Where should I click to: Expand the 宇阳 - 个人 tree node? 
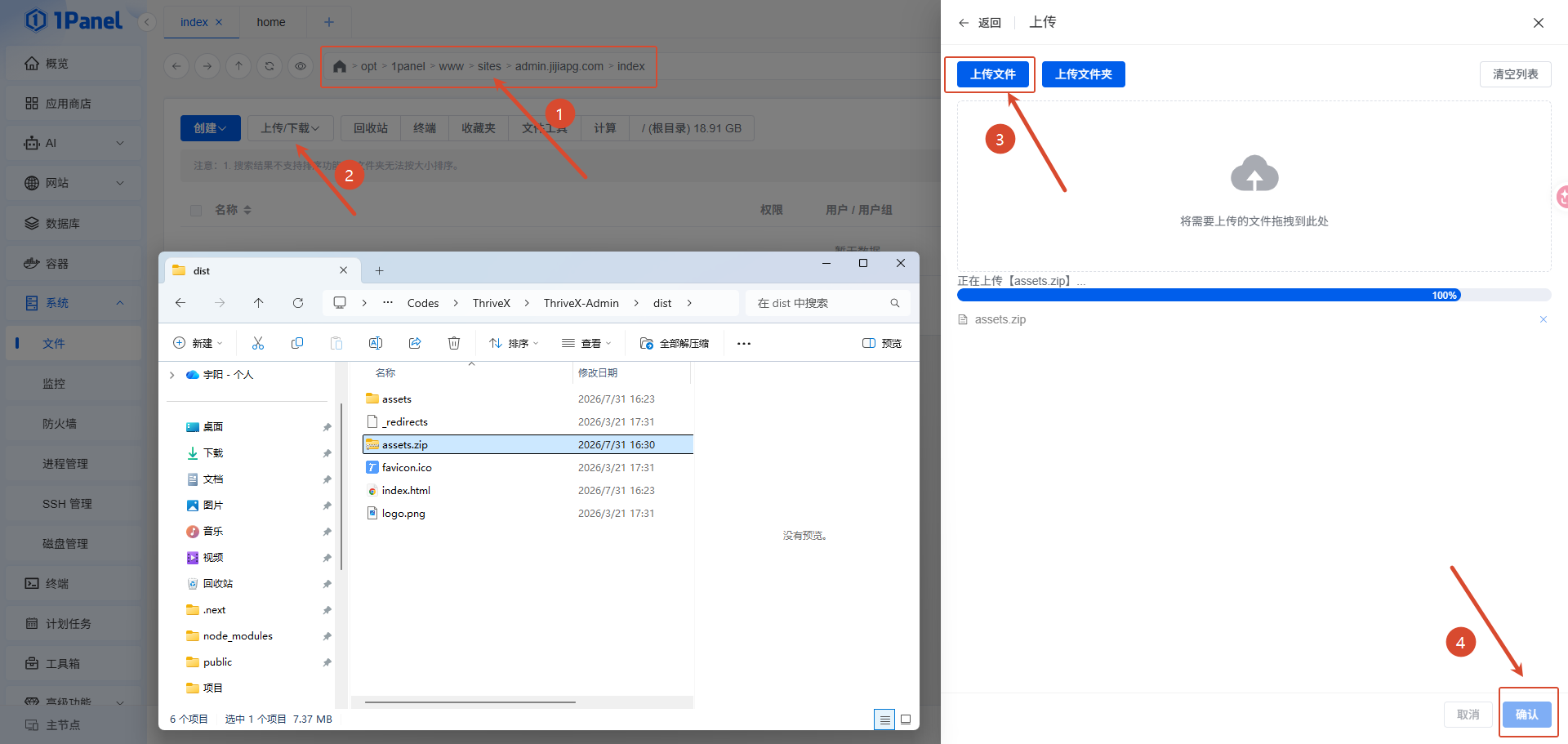point(171,375)
